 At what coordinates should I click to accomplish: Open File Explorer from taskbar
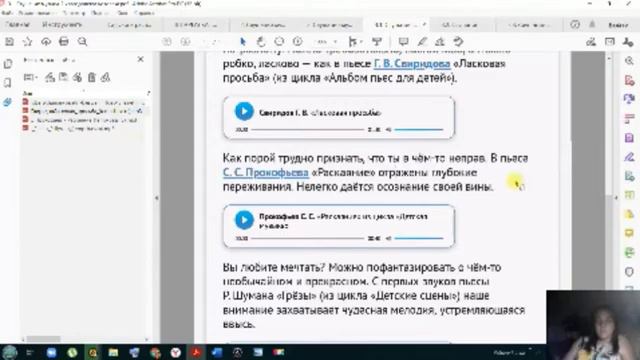click(x=113, y=352)
